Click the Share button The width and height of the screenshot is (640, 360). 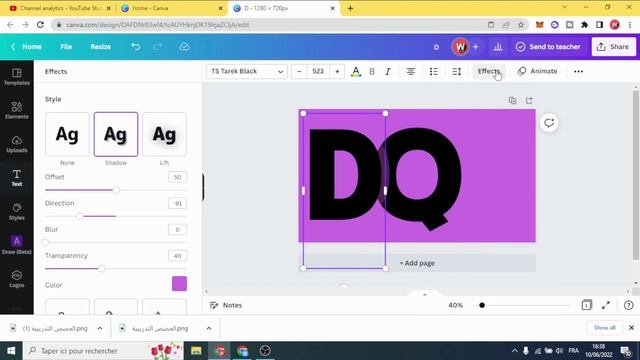coord(613,47)
